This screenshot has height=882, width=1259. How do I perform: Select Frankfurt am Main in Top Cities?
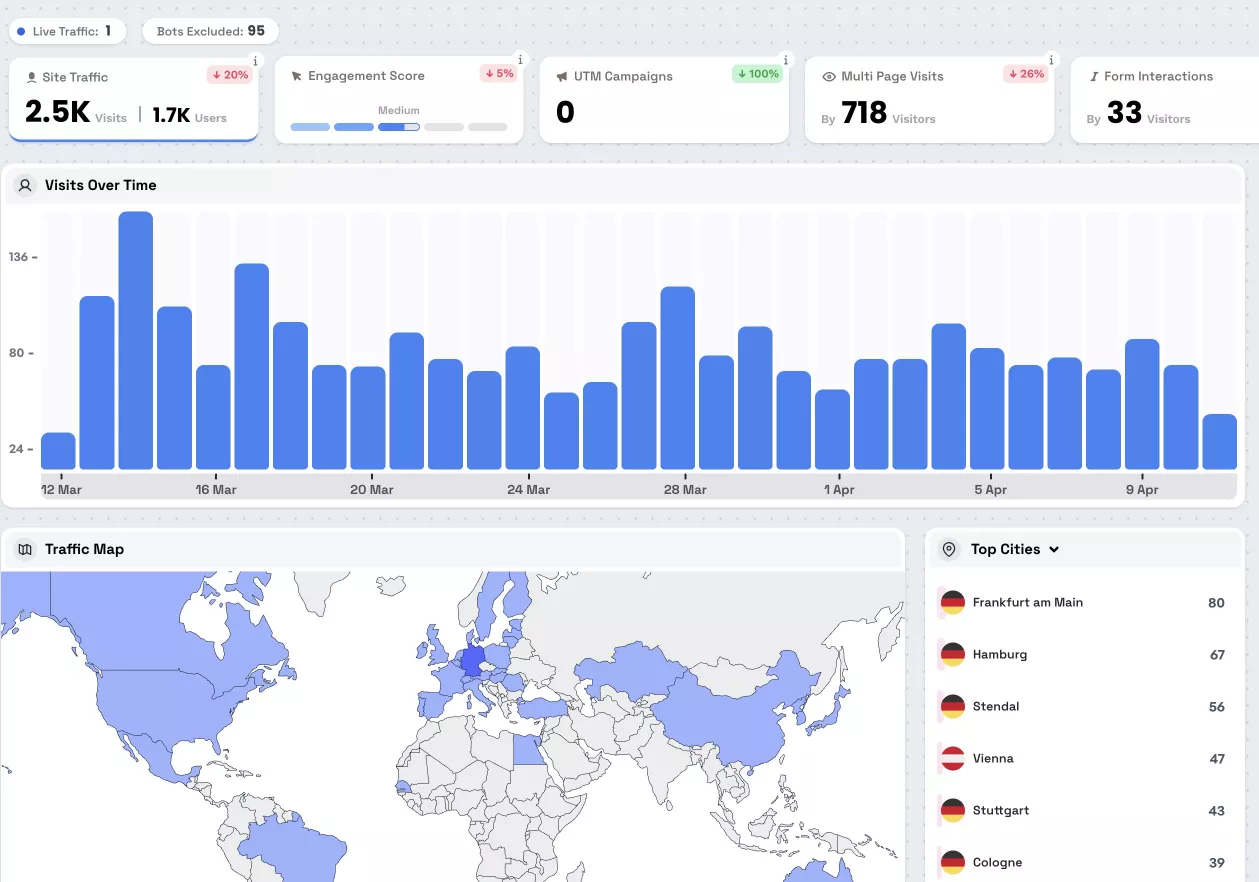click(x=1027, y=603)
